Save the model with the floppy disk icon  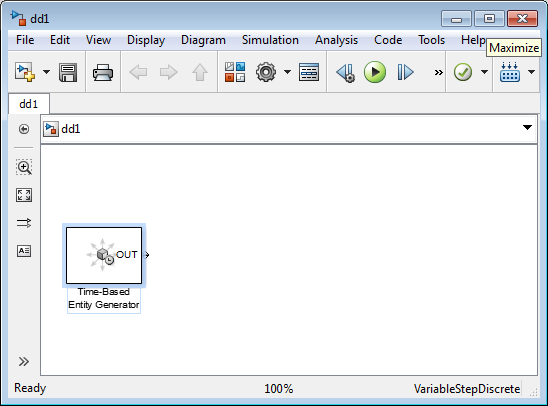[x=68, y=72]
